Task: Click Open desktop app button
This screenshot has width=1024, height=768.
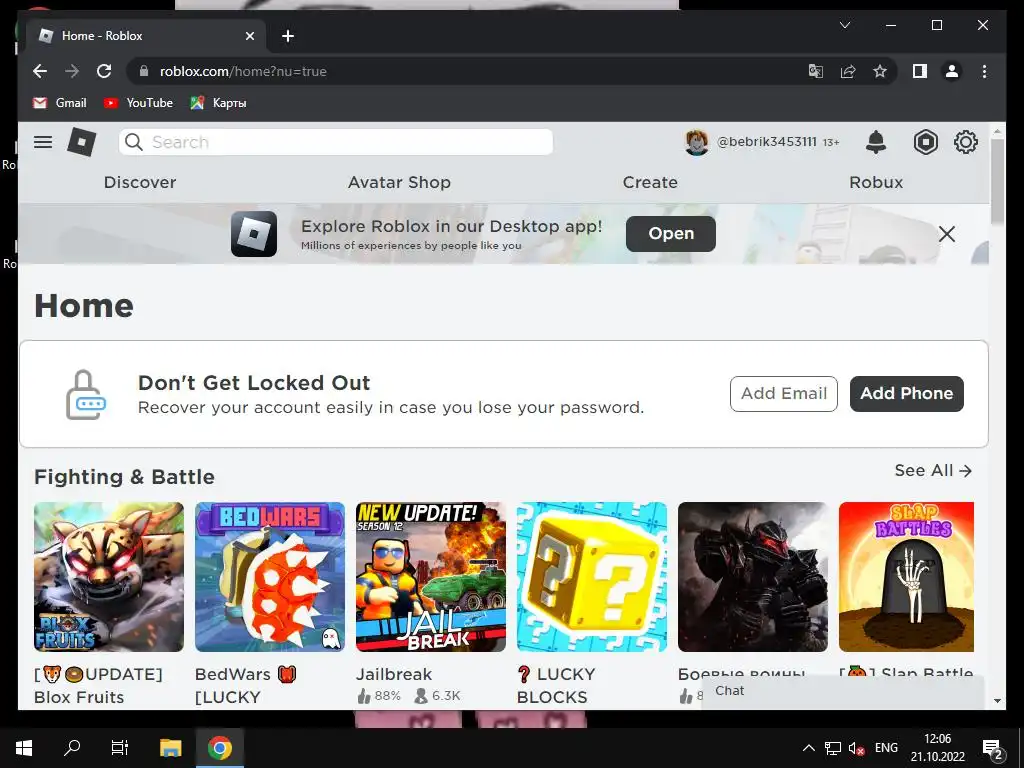Action: [671, 234]
